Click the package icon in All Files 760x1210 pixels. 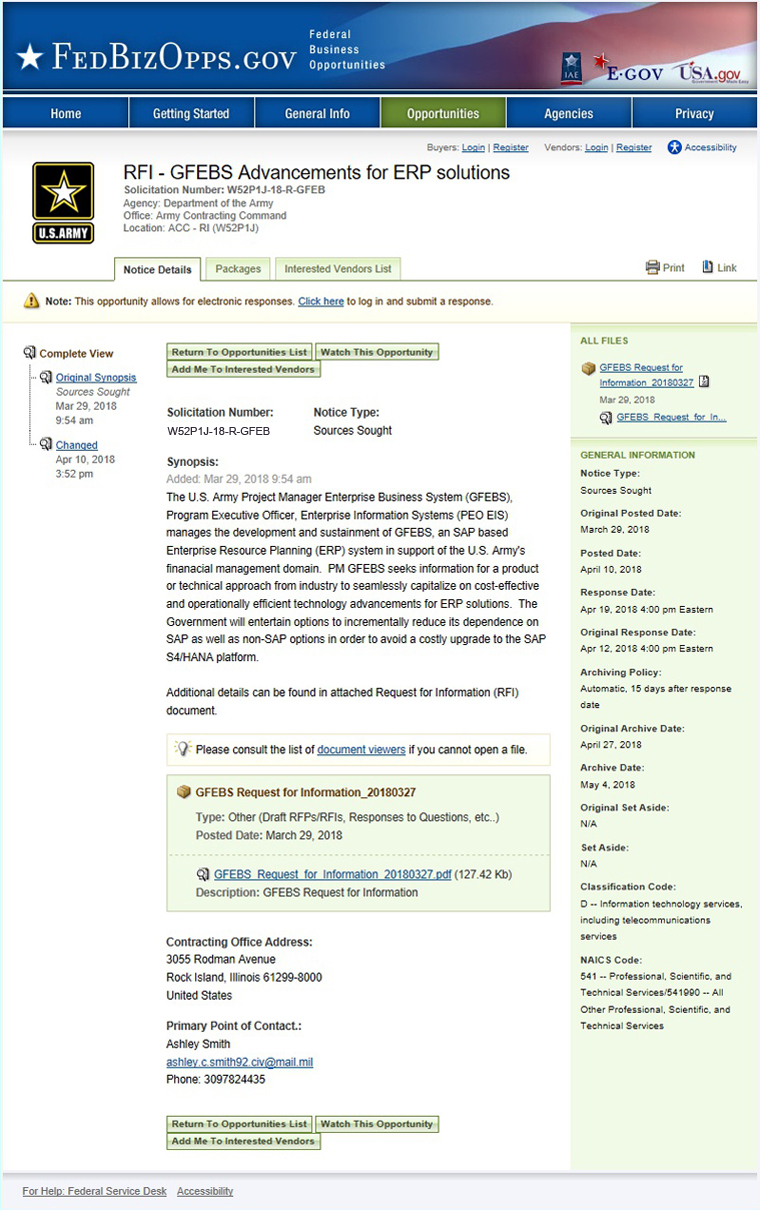click(588, 368)
